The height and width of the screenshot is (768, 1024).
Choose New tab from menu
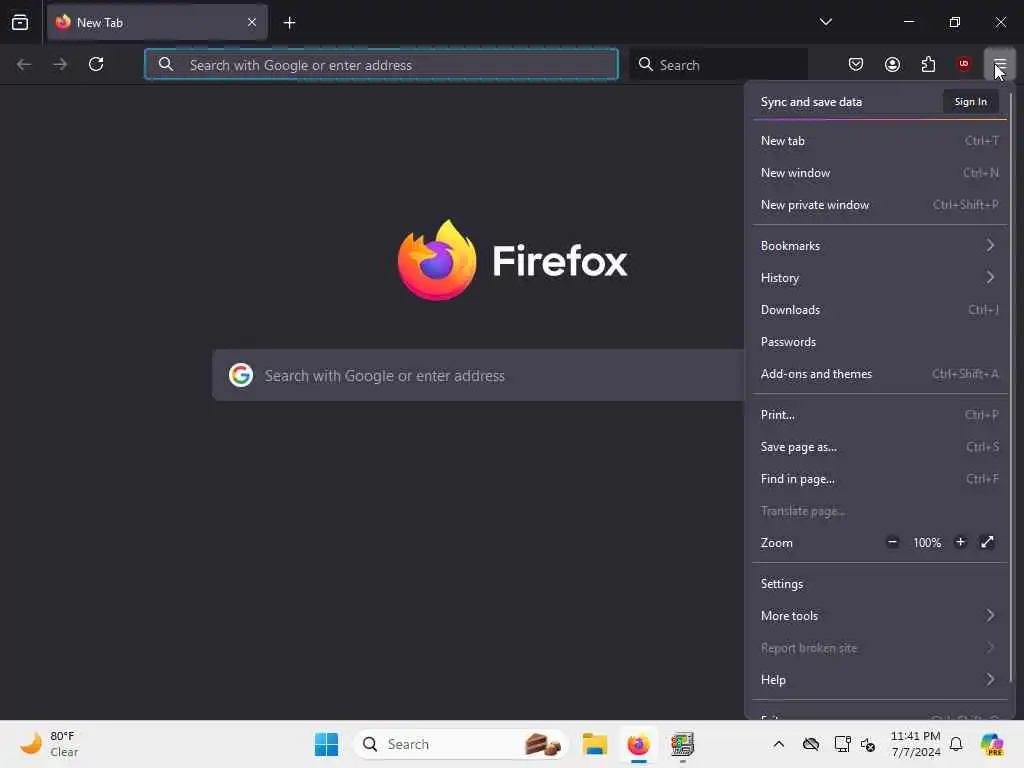[879, 140]
